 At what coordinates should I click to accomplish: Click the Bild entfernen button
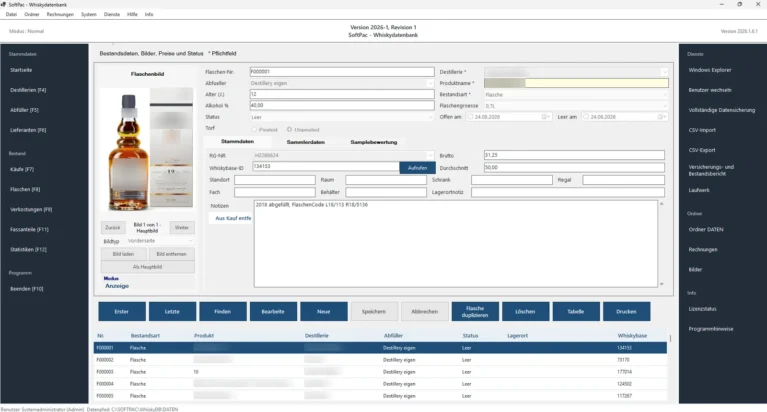point(171,254)
